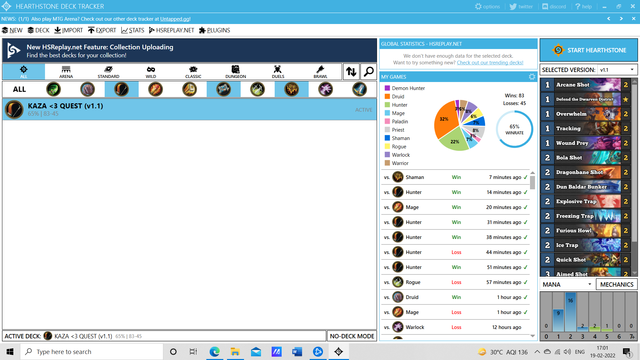Open the Rogue loss 57 minutes ago
Screen dimensions: 640x360
coord(456,282)
